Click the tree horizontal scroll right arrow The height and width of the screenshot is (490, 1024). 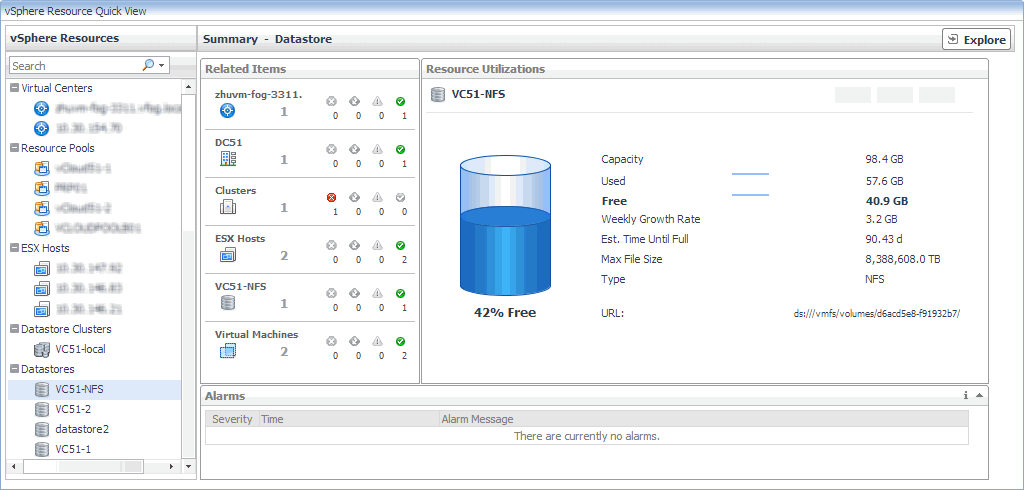(x=171, y=466)
